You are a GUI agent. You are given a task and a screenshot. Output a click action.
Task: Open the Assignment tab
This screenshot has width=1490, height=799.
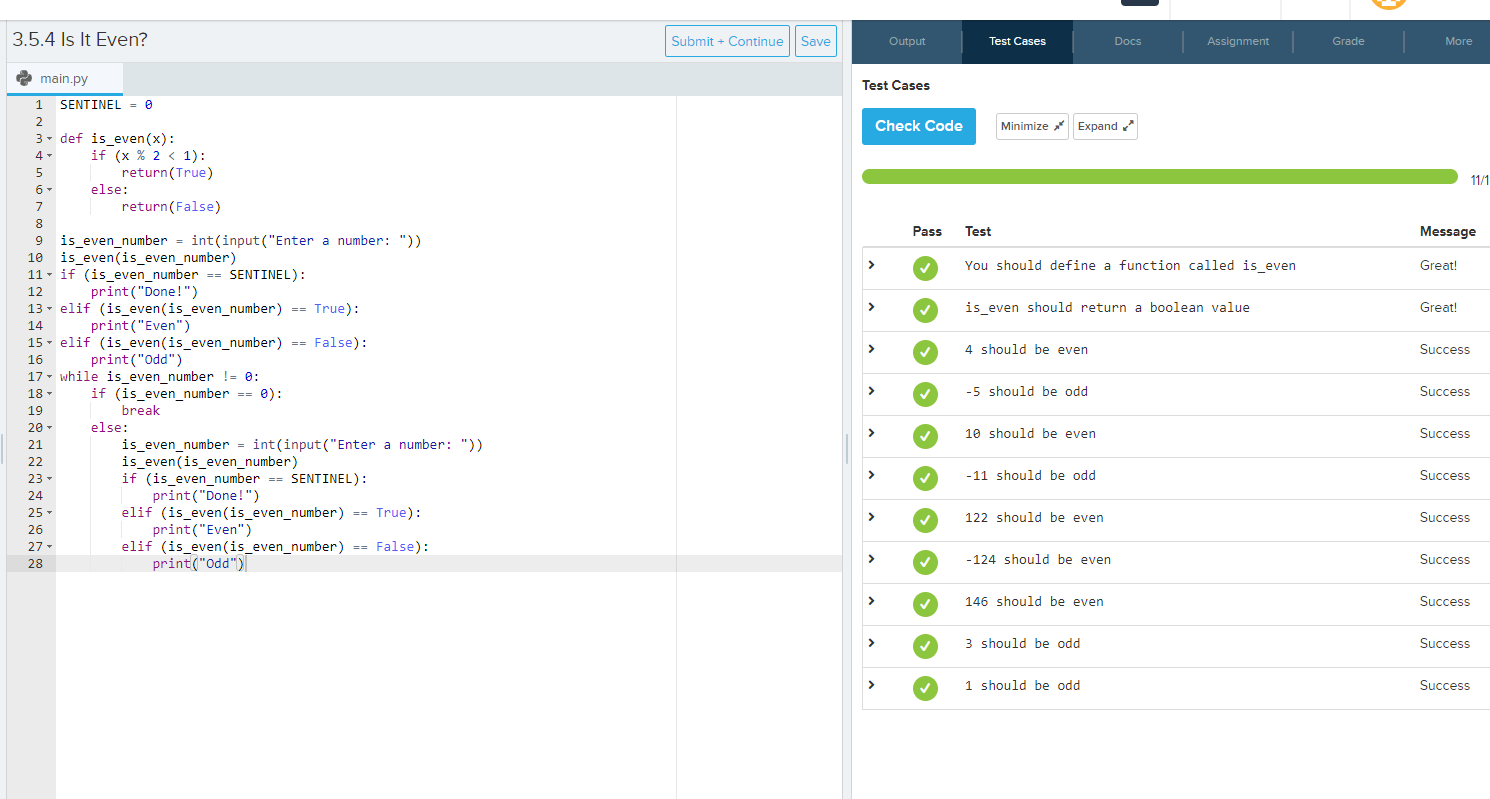(x=1238, y=41)
